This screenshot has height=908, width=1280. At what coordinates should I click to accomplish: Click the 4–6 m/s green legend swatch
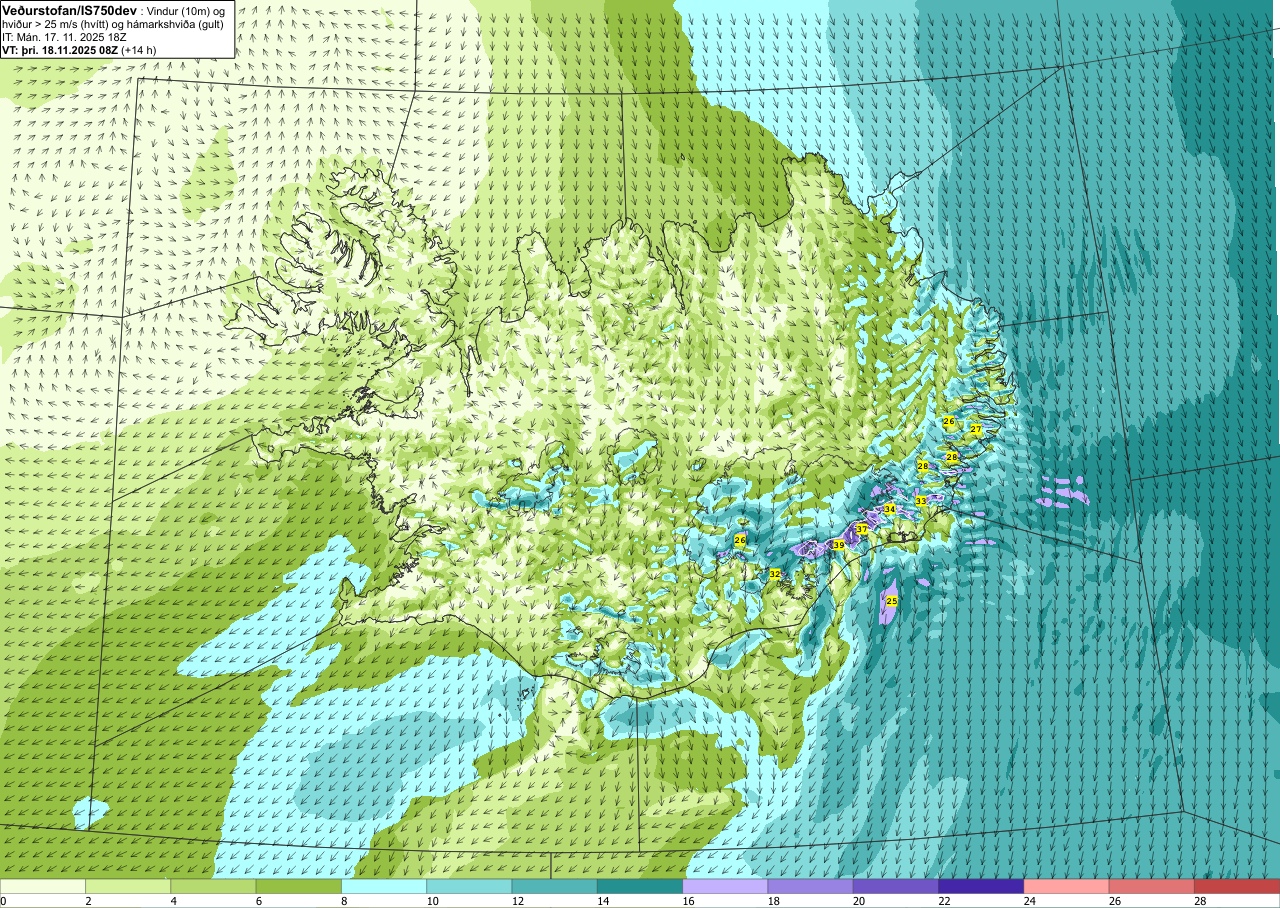point(213,886)
